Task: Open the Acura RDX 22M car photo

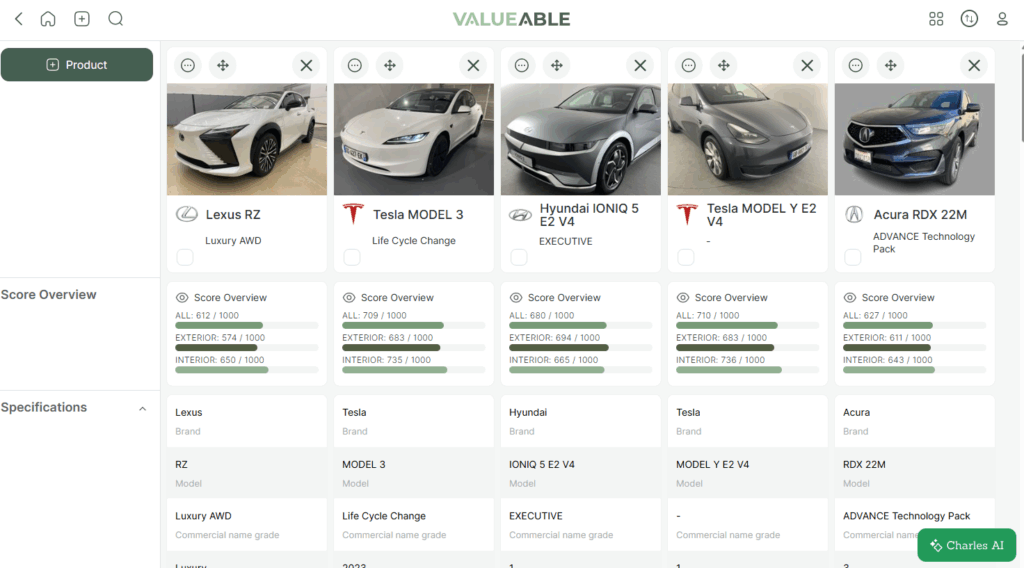Action: (x=914, y=139)
